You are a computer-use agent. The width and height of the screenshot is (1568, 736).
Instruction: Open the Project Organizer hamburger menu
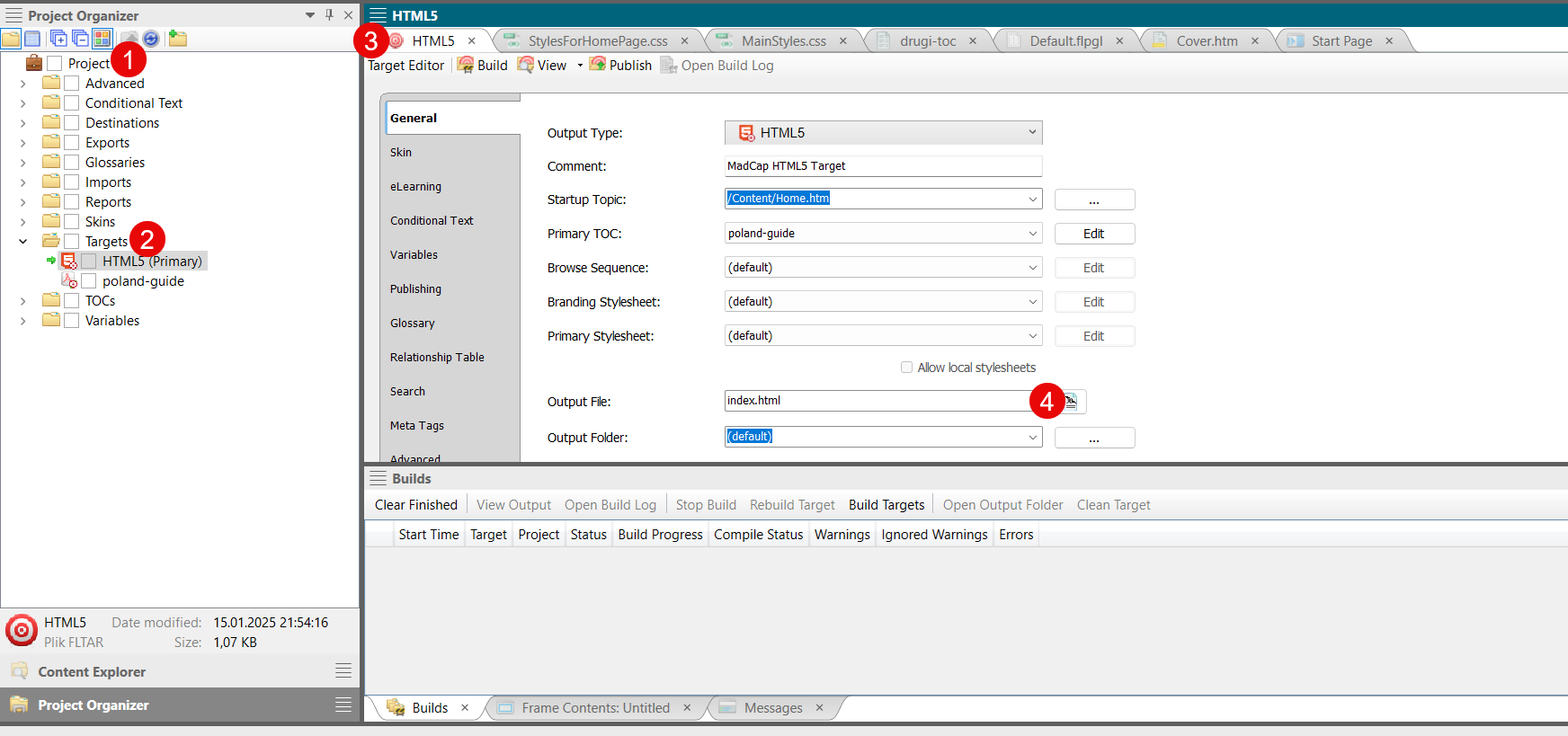tap(13, 15)
